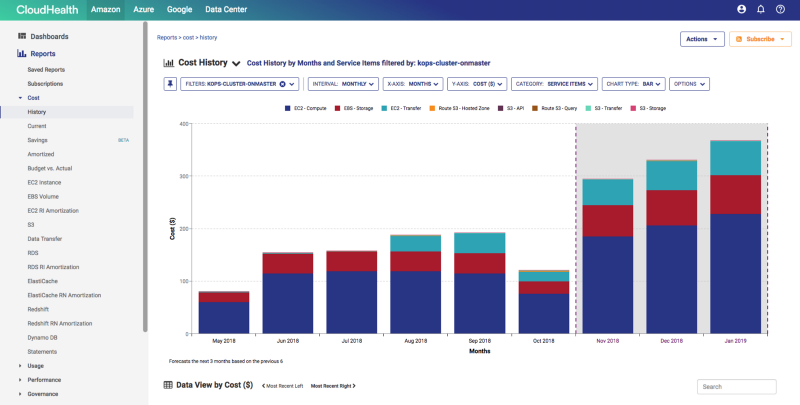The image size is (800, 405).
Task: Collapse the Cost section in sidebar
Action: pos(20,98)
